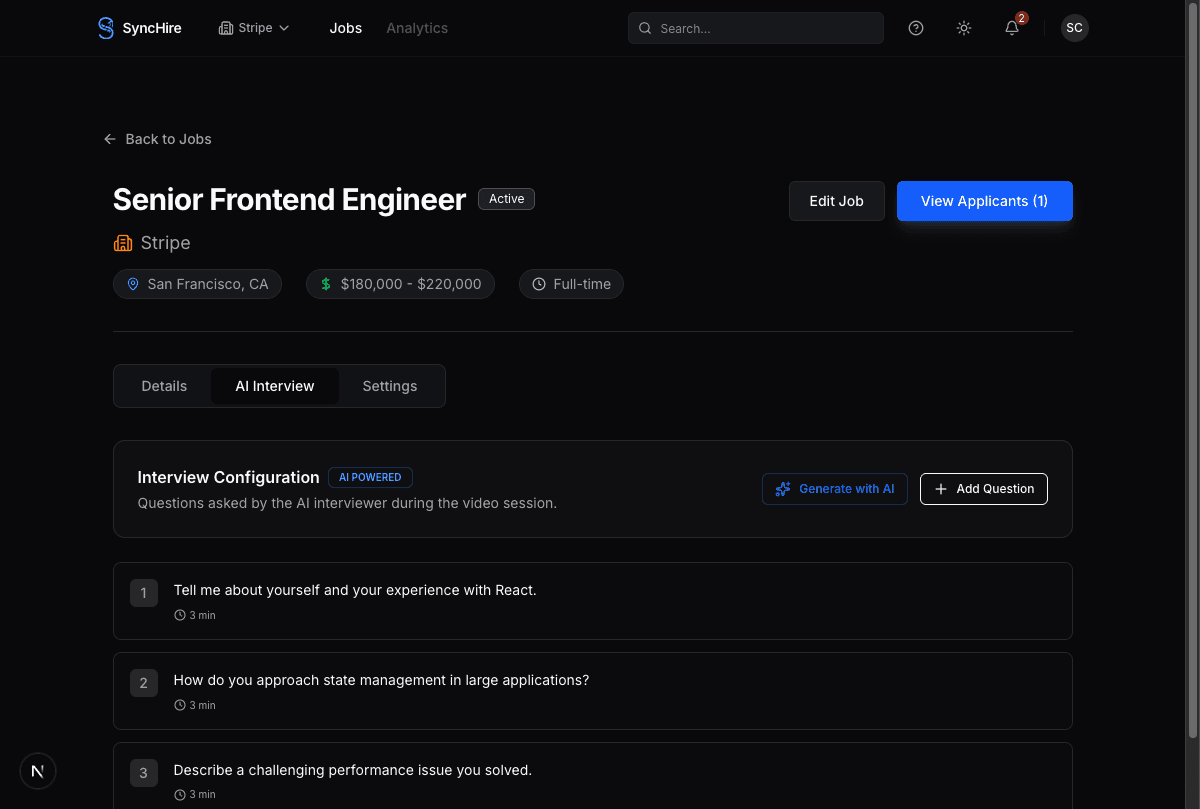
Task: Toggle light mode with the sun icon
Action: click(963, 28)
